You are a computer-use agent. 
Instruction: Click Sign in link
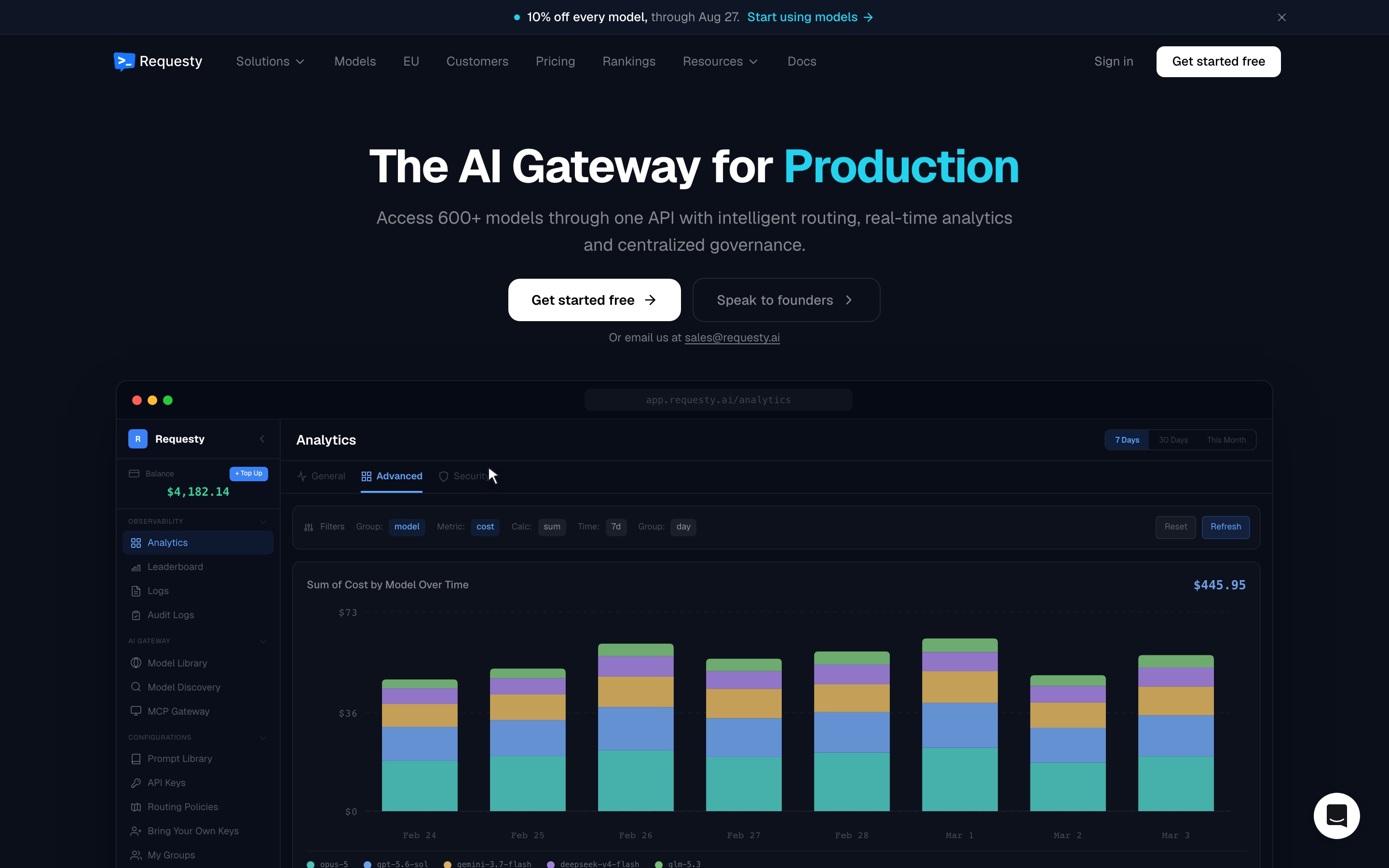coord(1114,61)
